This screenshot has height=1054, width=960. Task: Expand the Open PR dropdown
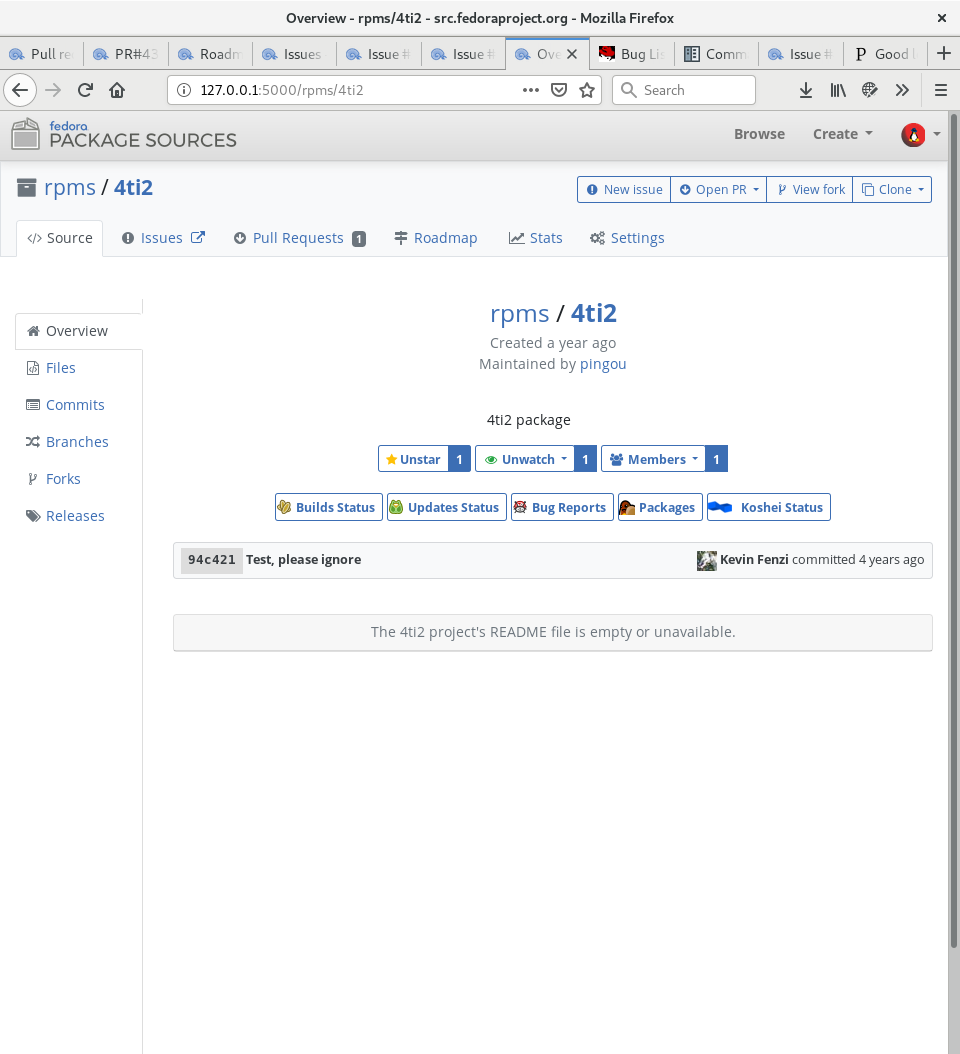coord(719,190)
